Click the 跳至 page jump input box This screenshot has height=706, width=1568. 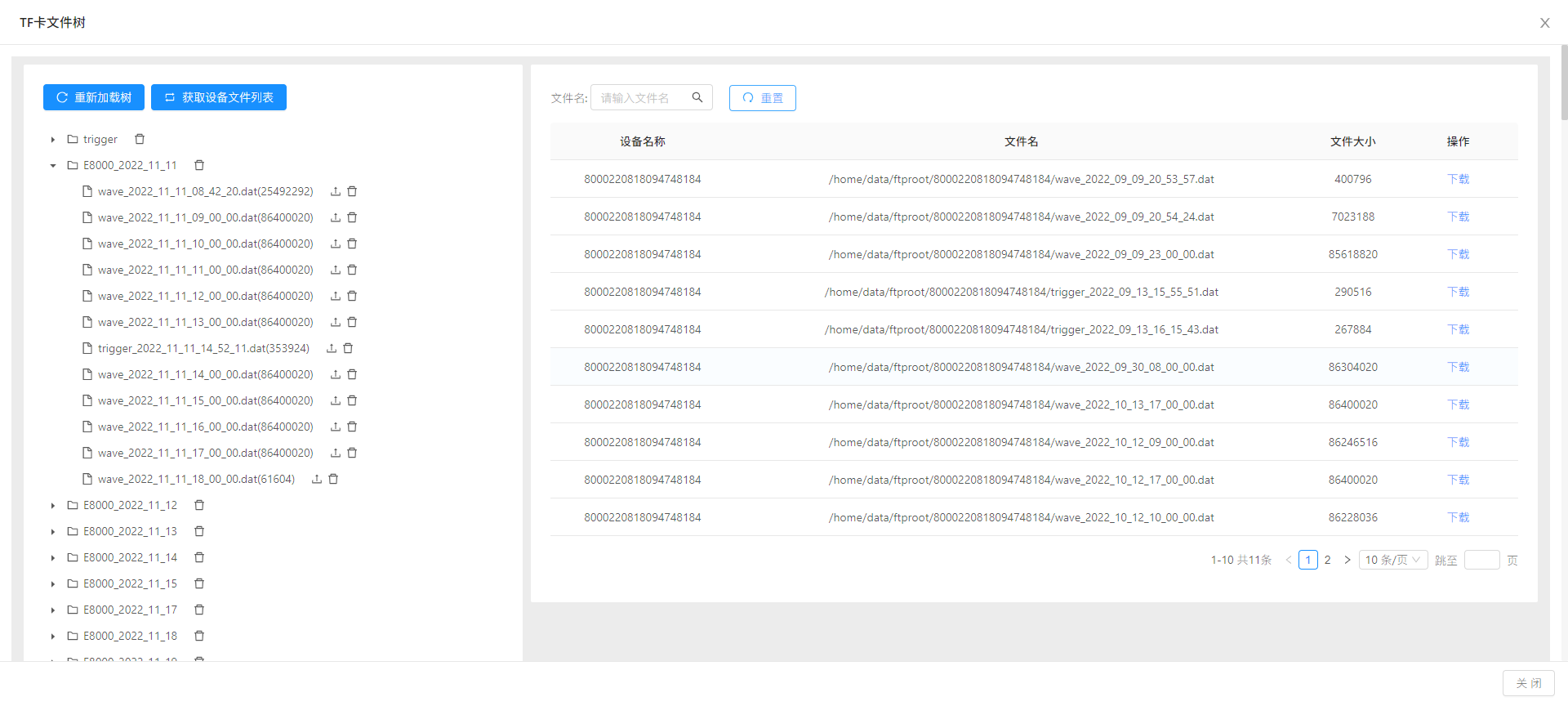tap(1481, 560)
